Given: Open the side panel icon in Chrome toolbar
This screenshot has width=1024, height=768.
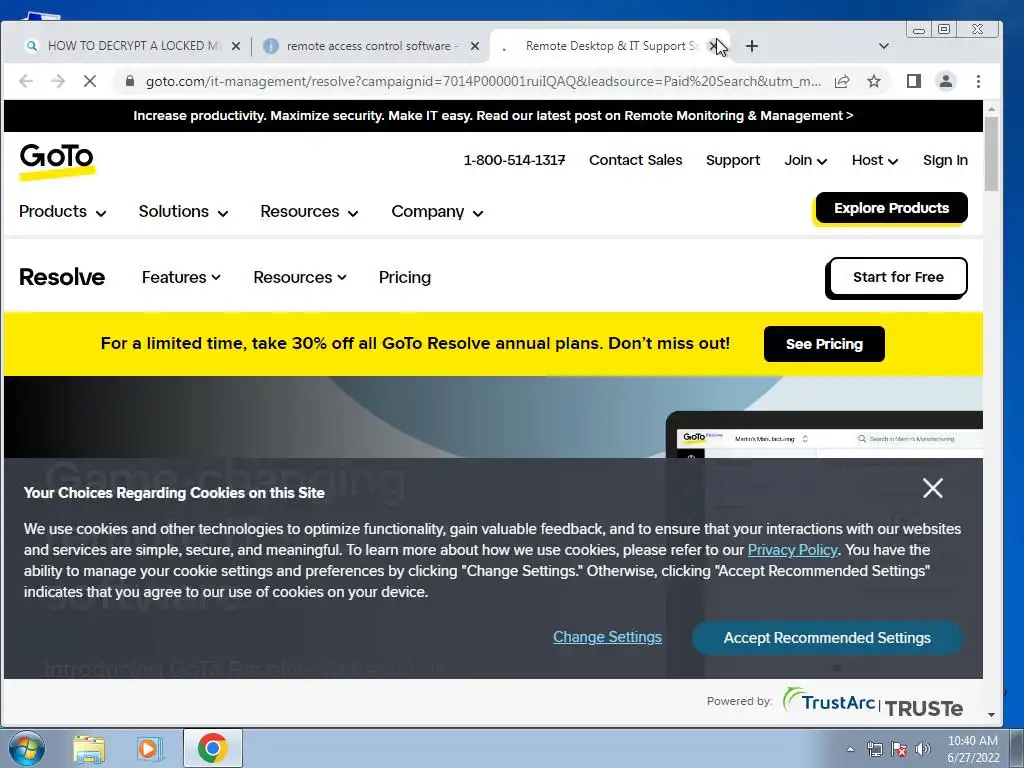Looking at the screenshot, I should pos(914,81).
